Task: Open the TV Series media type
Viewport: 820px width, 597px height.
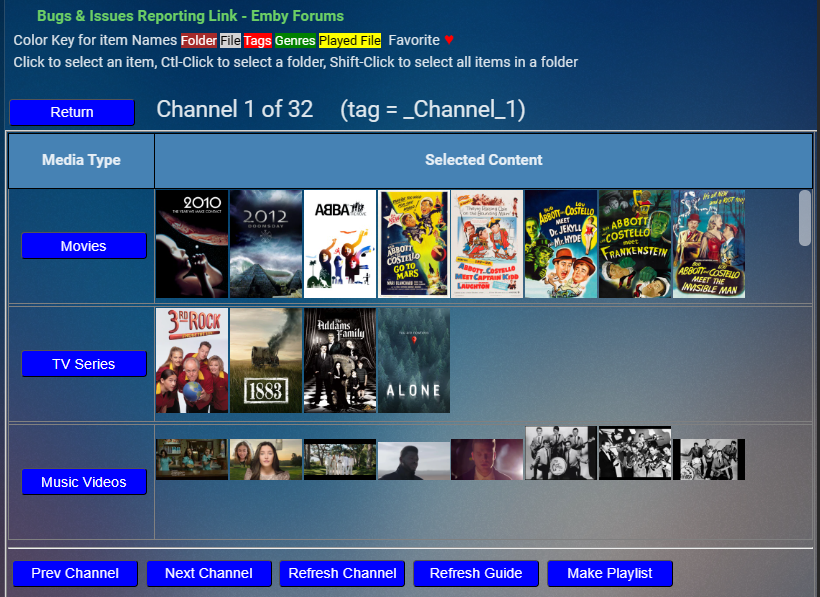Action: 84,364
